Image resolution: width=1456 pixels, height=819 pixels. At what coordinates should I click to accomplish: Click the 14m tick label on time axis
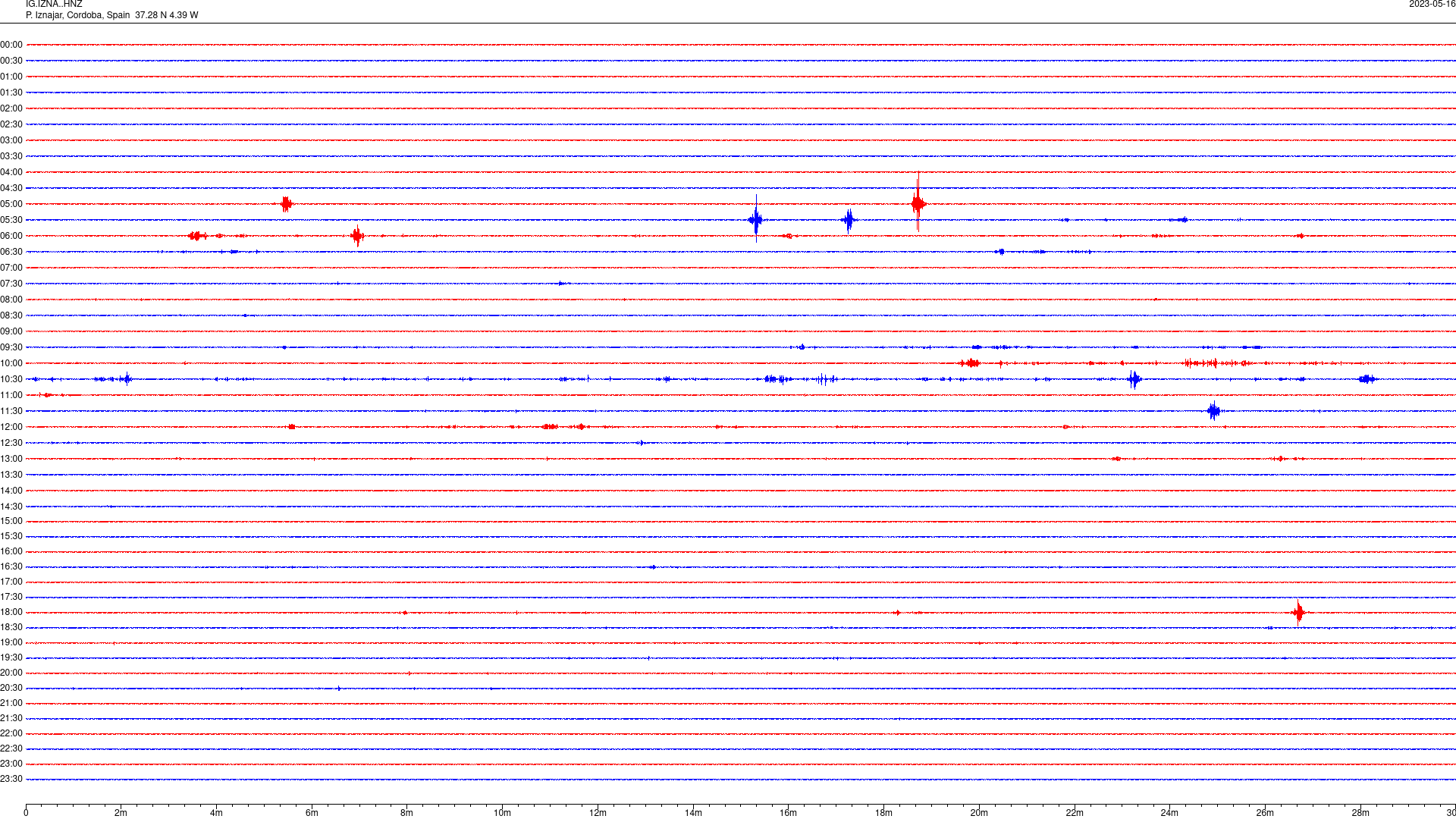pyautogui.click(x=693, y=813)
